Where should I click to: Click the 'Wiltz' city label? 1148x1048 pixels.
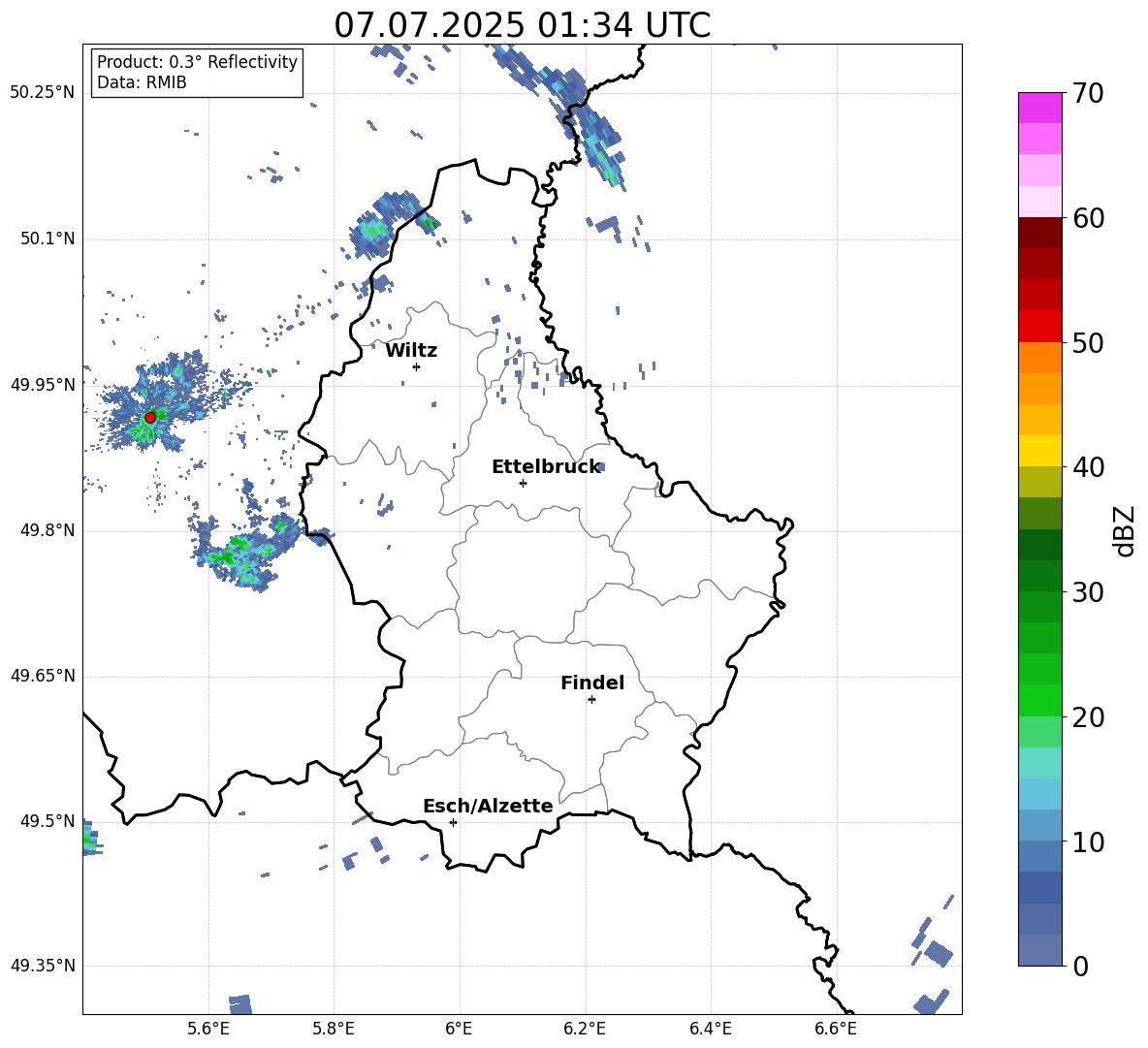point(411,351)
